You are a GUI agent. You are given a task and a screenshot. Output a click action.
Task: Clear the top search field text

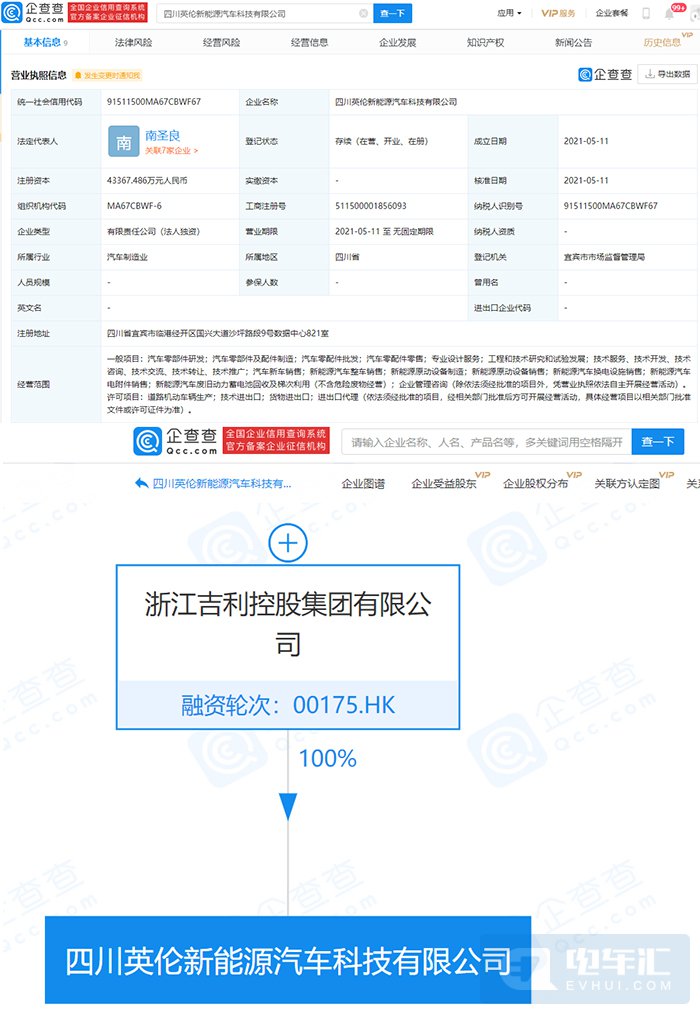[364, 13]
